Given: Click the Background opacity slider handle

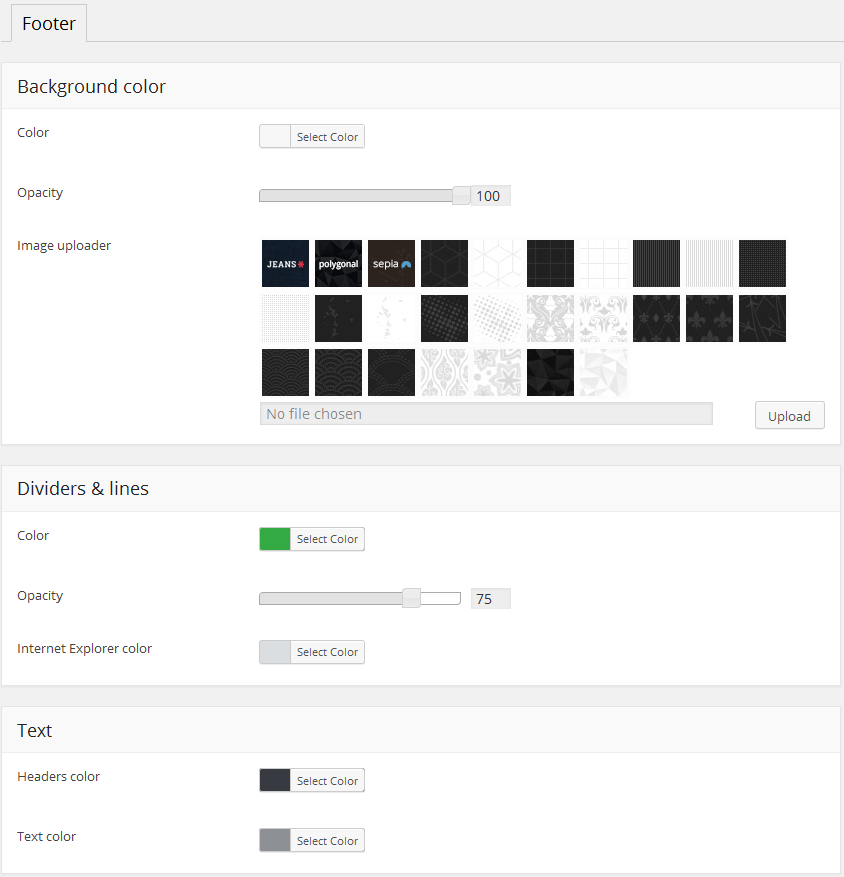Looking at the screenshot, I should [x=461, y=196].
